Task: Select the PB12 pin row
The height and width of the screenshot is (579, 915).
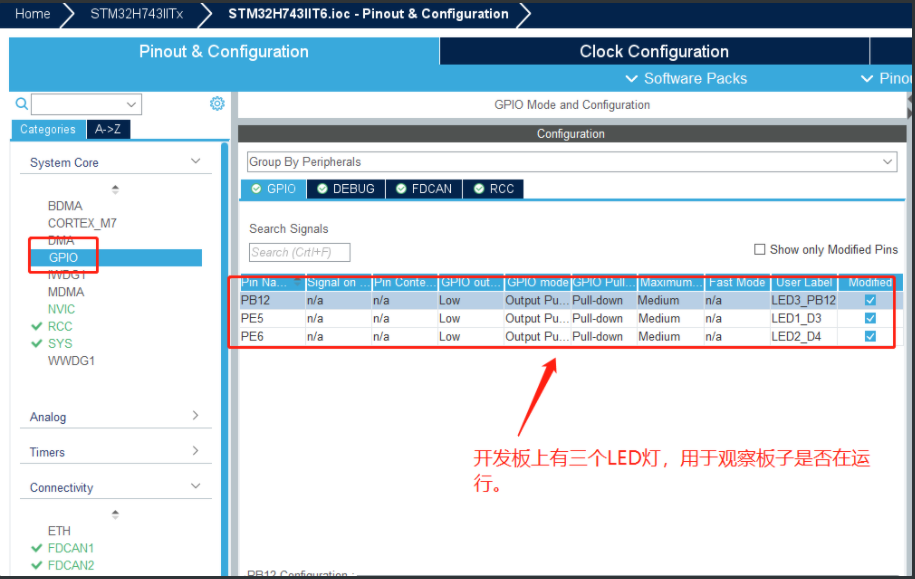Action: coord(571,300)
